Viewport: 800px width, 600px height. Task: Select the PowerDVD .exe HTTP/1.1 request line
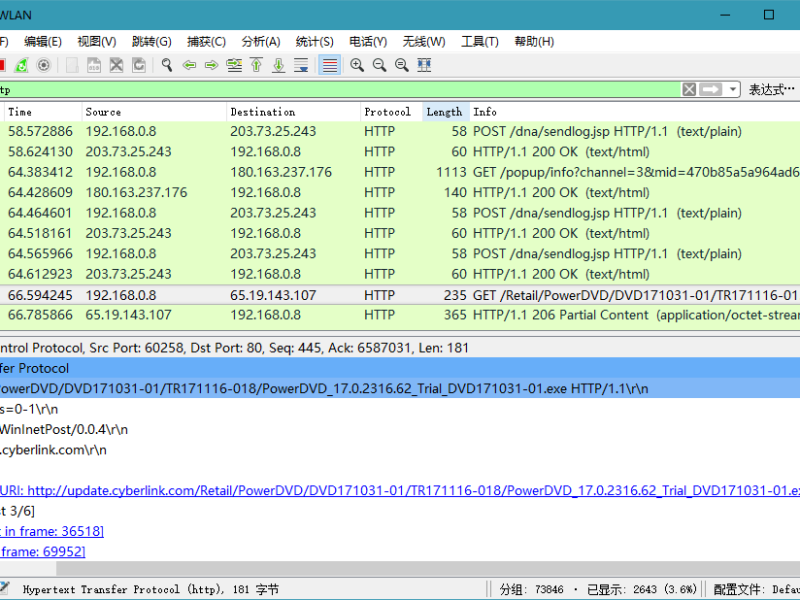coord(400,389)
